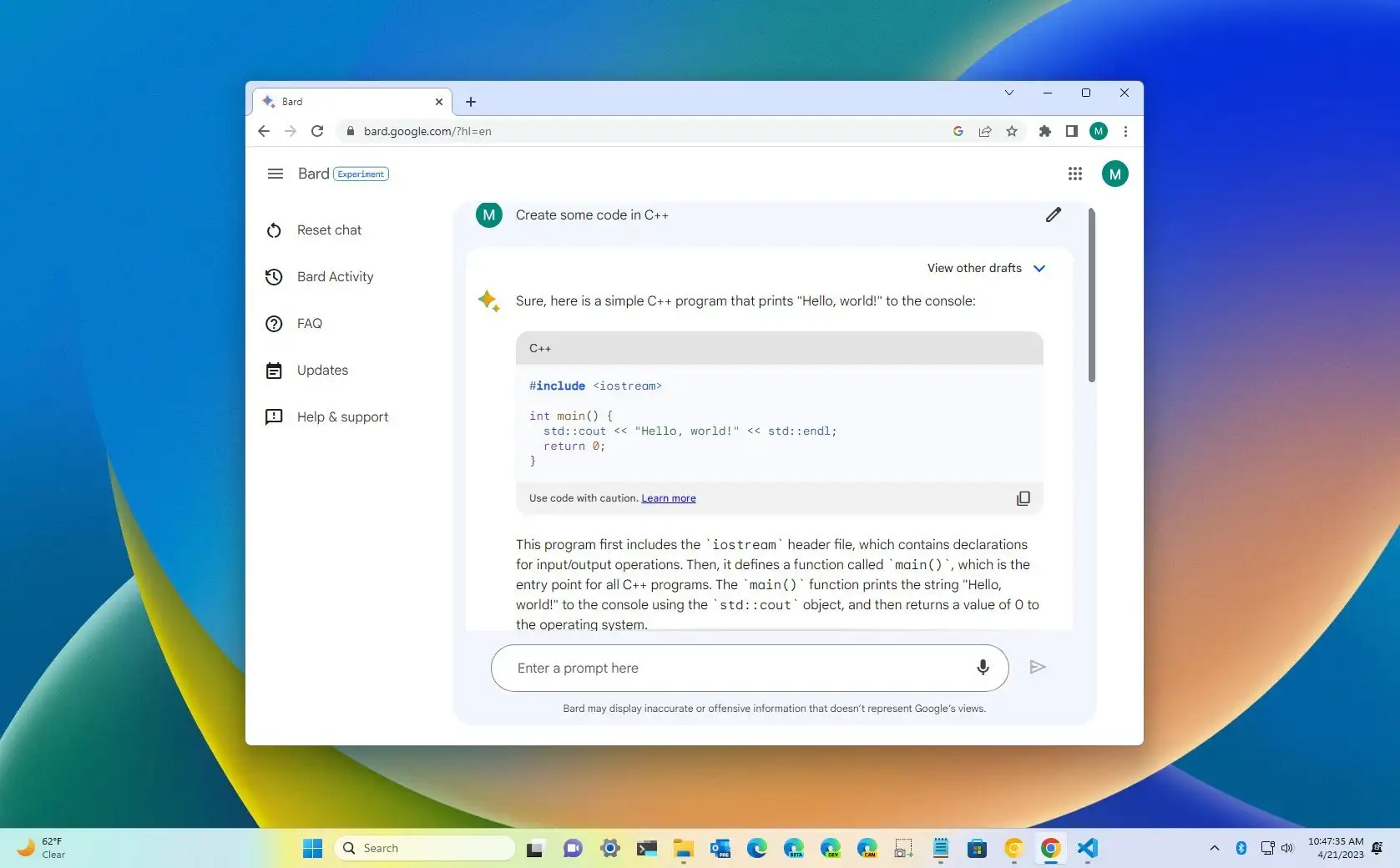Open the FAQ section
The width and height of the screenshot is (1400, 868).
coord(310,323)
